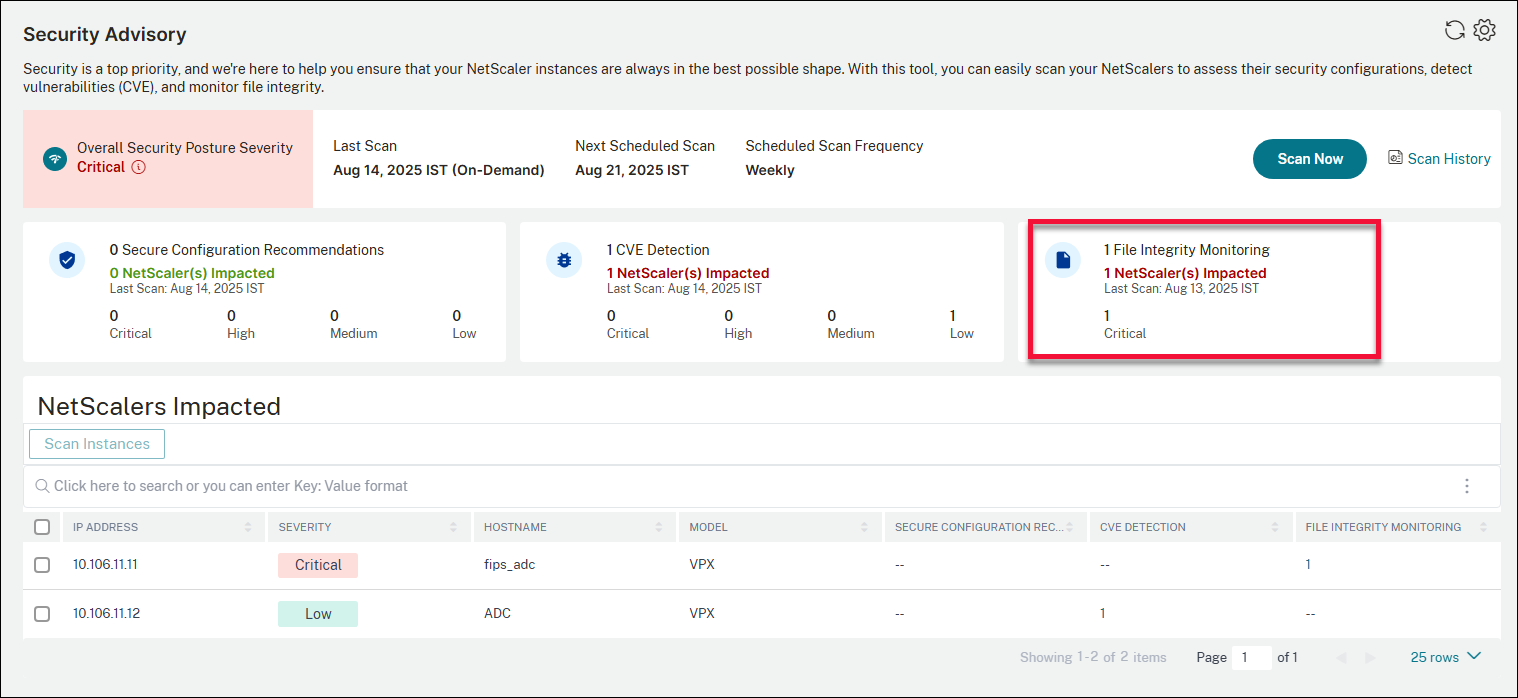
Task: Click the File Integrity count link for 10.106.11.11
Action: coord(1308,565)
